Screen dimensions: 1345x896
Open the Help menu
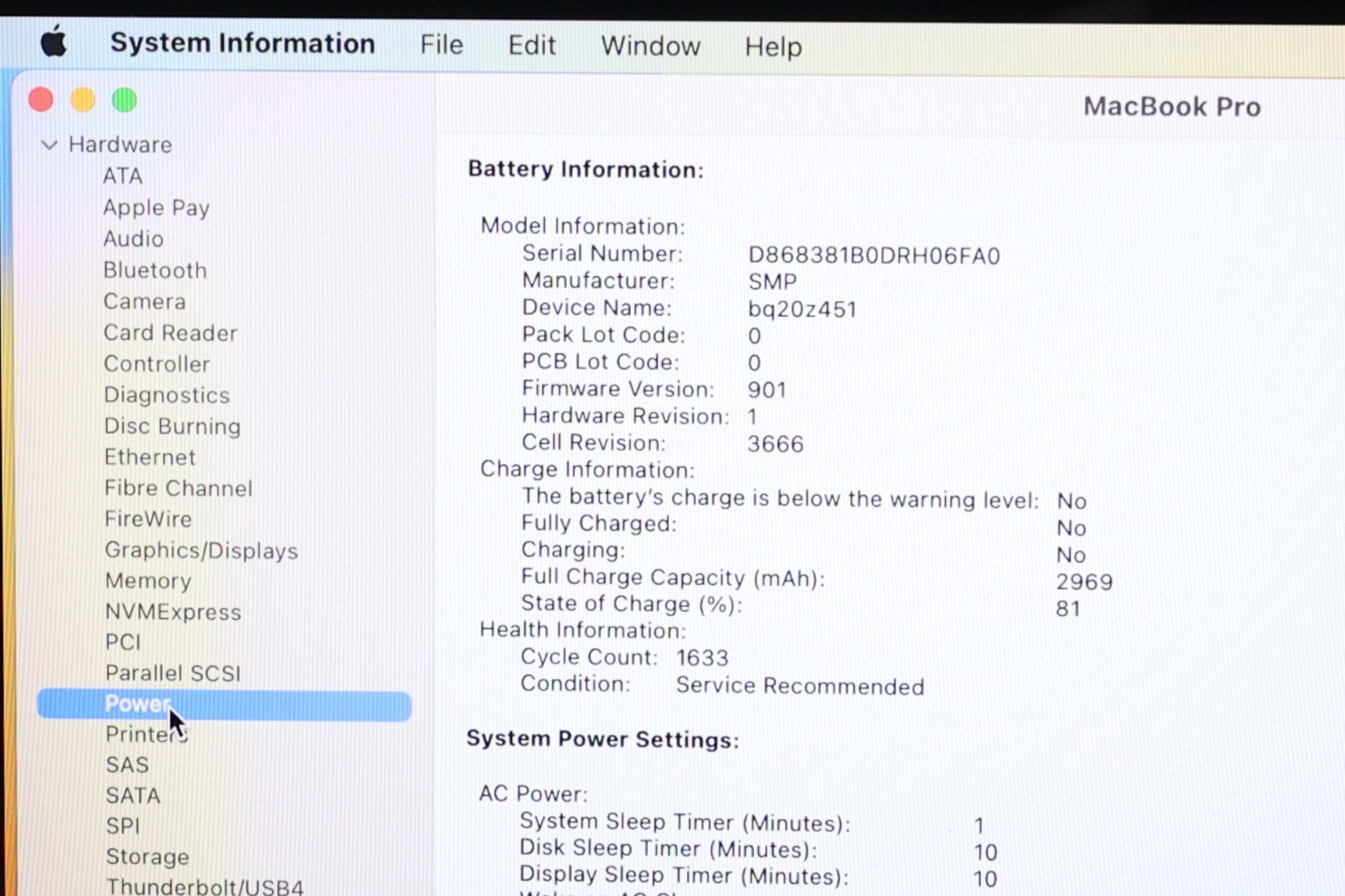(x=773, y=47)
